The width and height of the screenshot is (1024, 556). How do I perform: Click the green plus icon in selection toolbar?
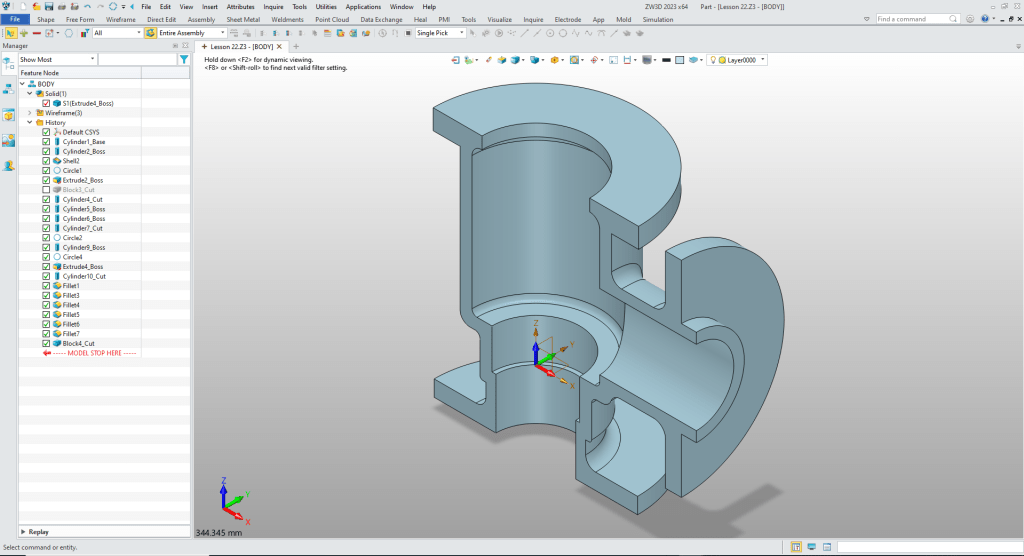coord(23,33)
